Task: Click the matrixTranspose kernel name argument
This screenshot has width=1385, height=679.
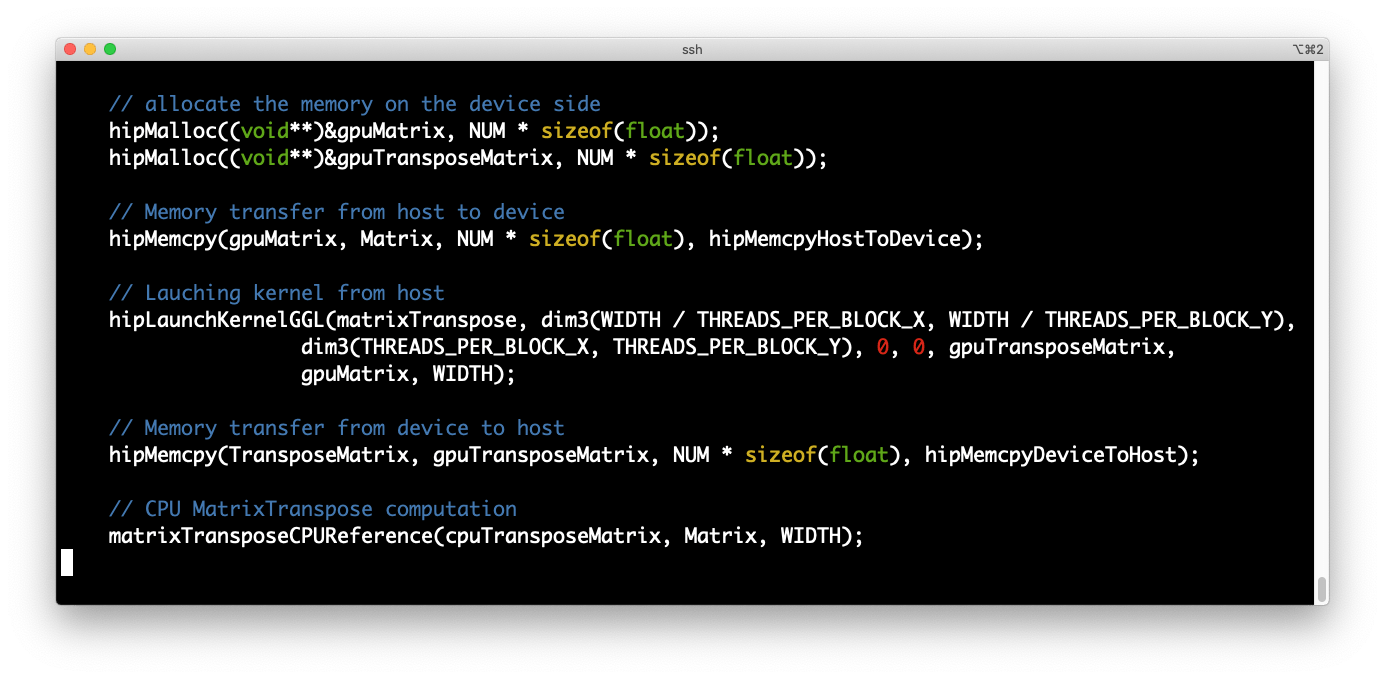Action: click(420, 320)
